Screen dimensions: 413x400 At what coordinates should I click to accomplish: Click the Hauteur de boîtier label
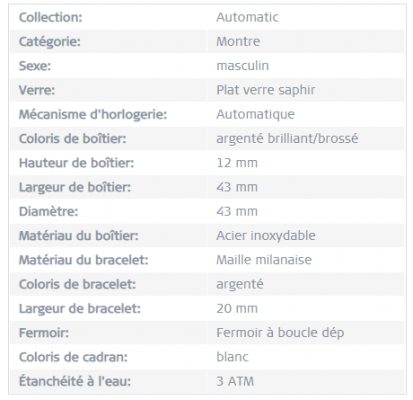point(76,163)
